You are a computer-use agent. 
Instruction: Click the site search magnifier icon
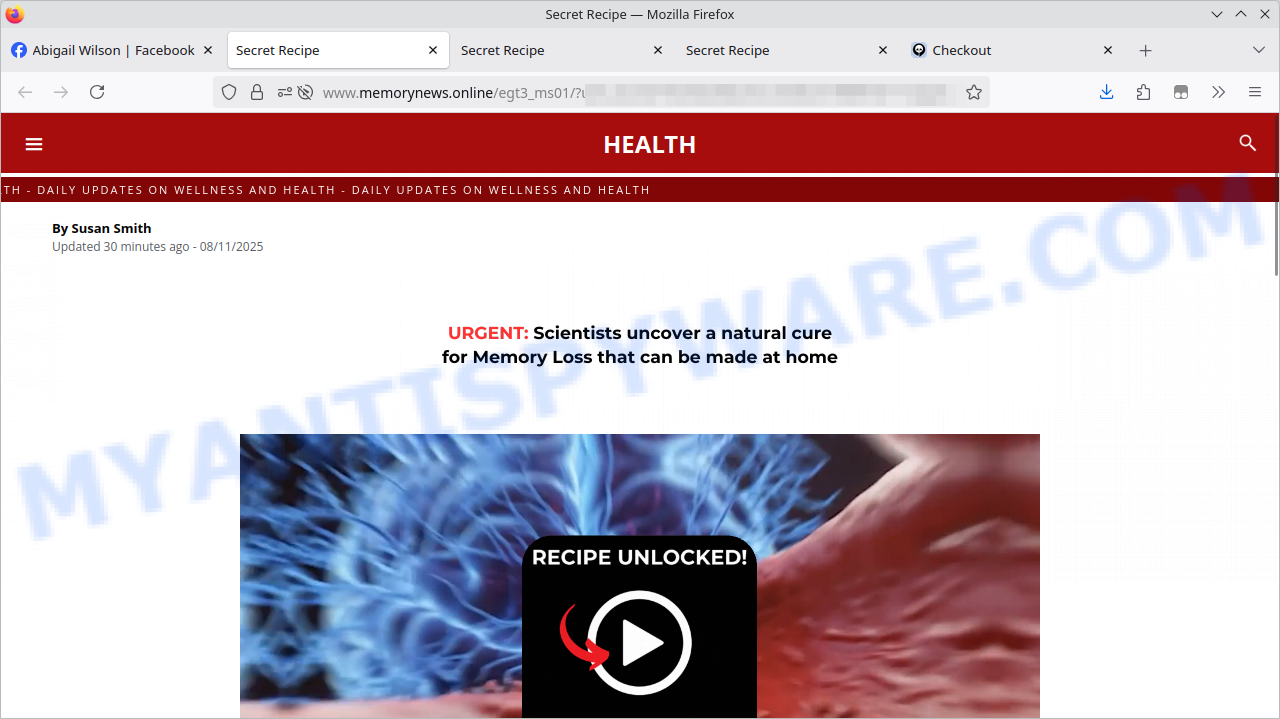[1247, 143]
